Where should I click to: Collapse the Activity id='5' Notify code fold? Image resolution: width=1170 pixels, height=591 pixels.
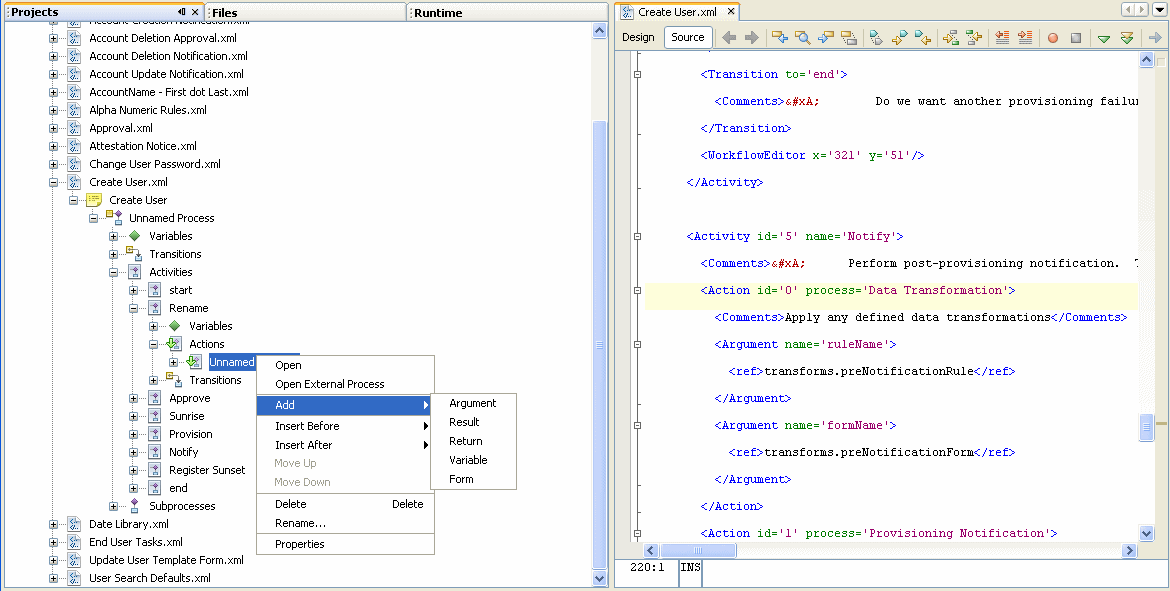click(637, 237)
